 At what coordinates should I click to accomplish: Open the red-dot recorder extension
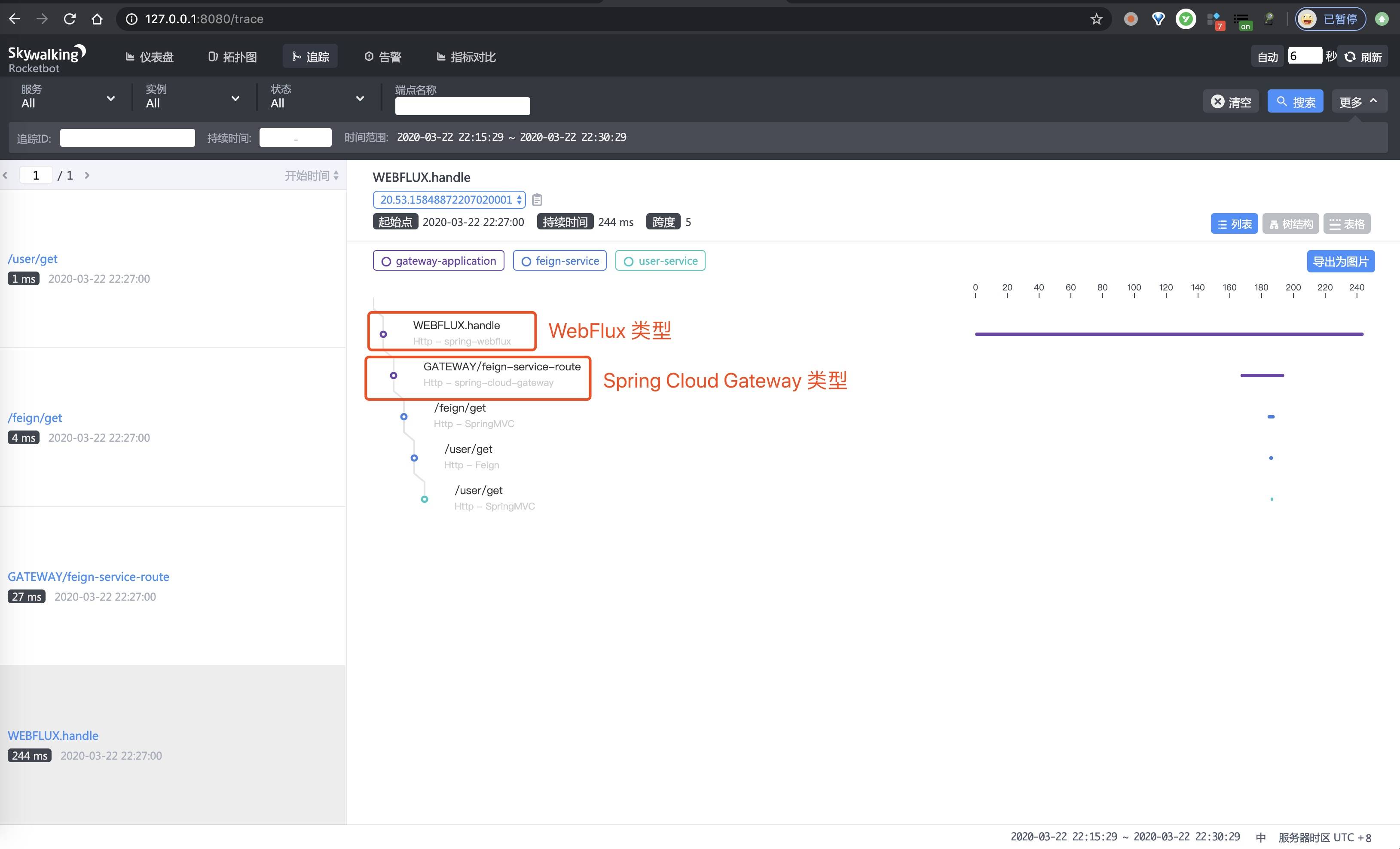point(1131,19)
